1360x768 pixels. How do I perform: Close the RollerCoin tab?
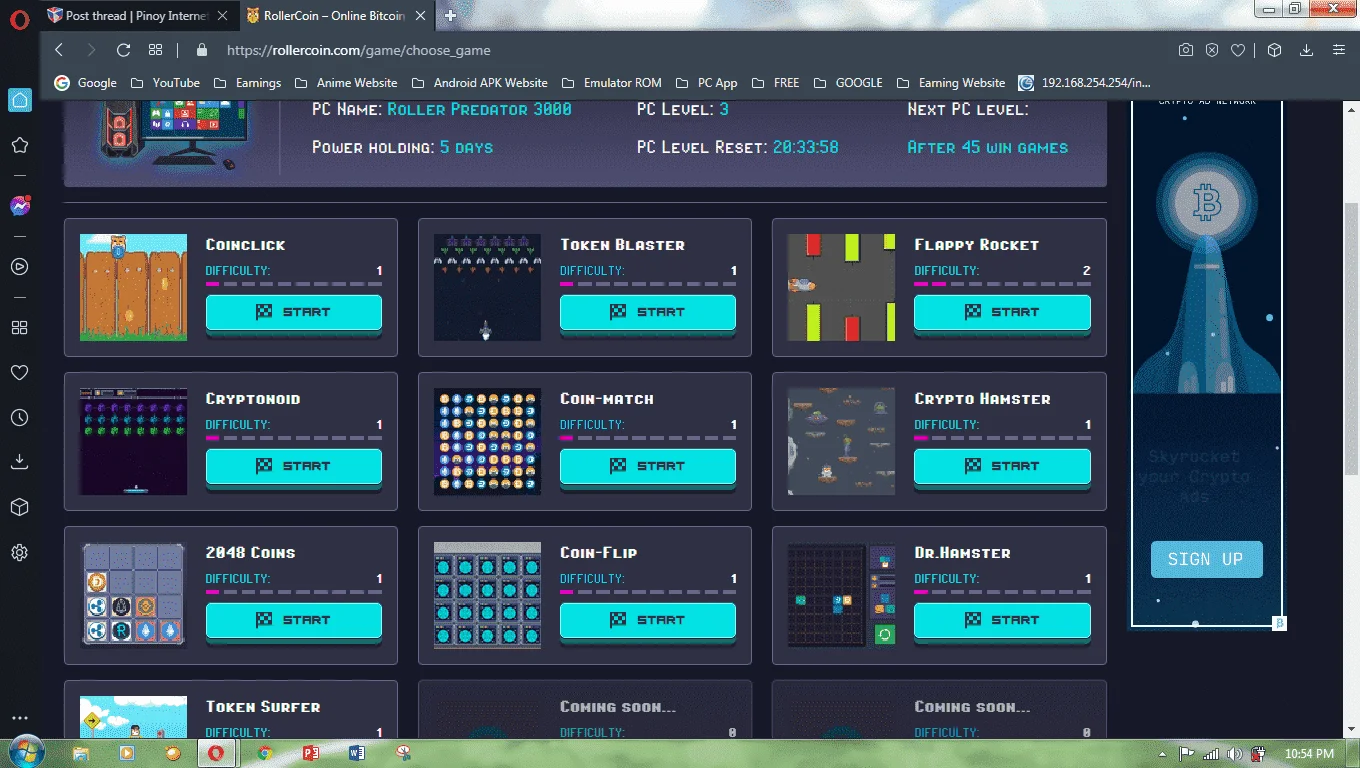tap(420, 16)
